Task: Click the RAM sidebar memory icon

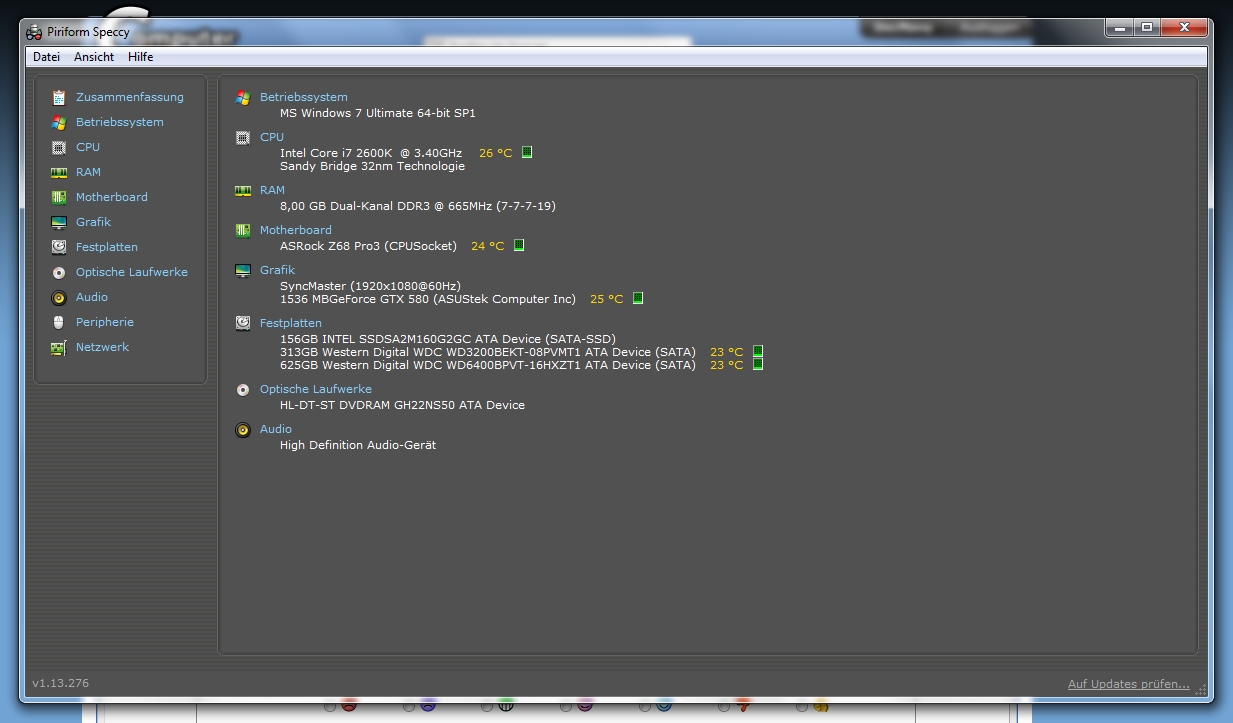Action: pyautogui.click(x=58, y=172)
